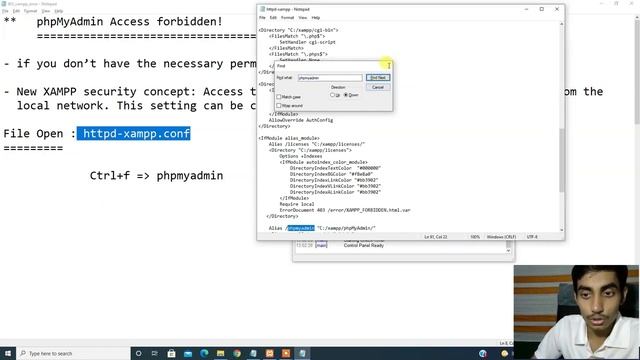Click 'Ctrl+f => phpmyadmin' line in background Notepad

coord(156,176)
